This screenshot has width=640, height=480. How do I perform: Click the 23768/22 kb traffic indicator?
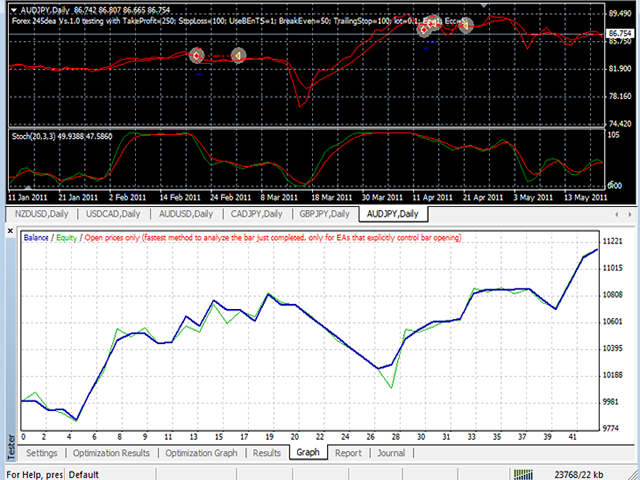tap(579, 474)
